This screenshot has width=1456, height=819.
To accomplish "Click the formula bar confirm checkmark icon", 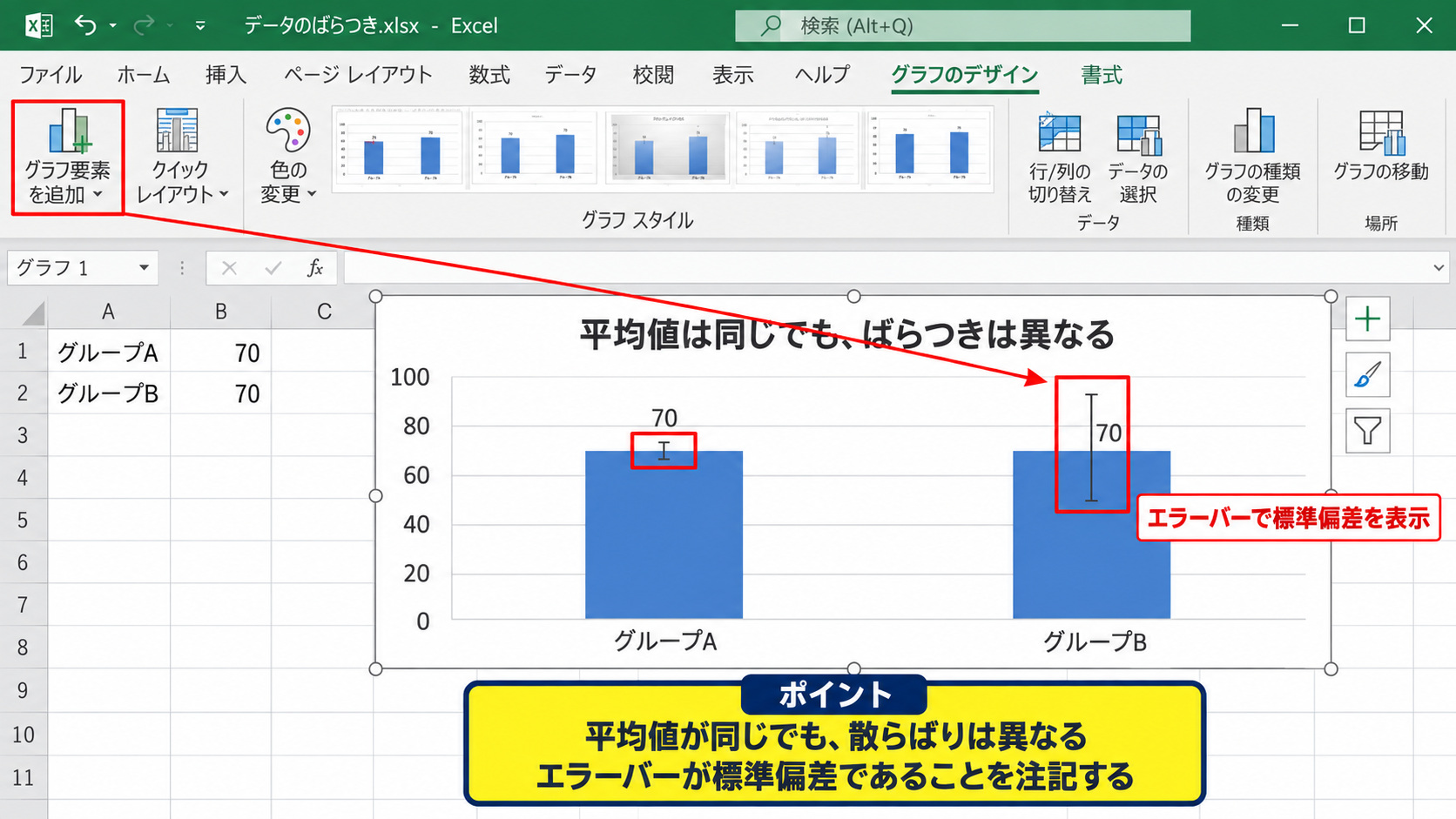I will [x=273, y=268].
